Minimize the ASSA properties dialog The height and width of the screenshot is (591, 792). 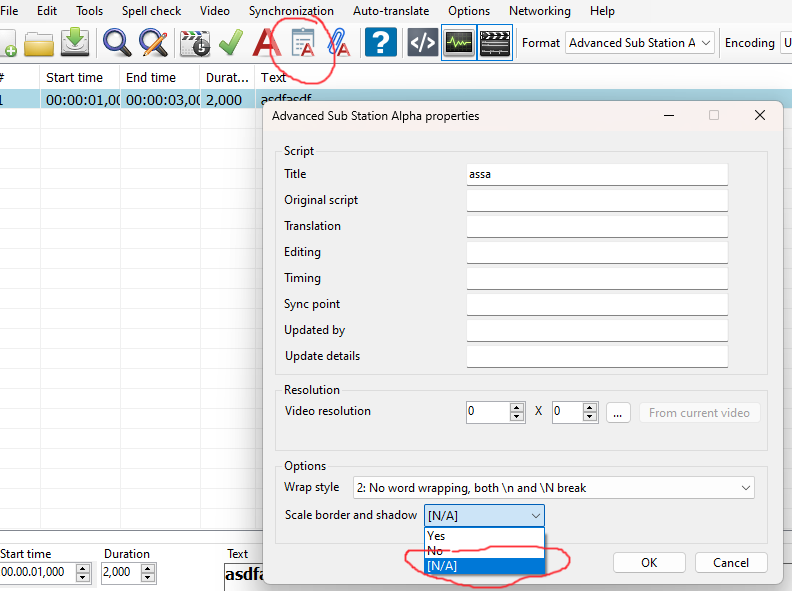click(x=669, y=116)
